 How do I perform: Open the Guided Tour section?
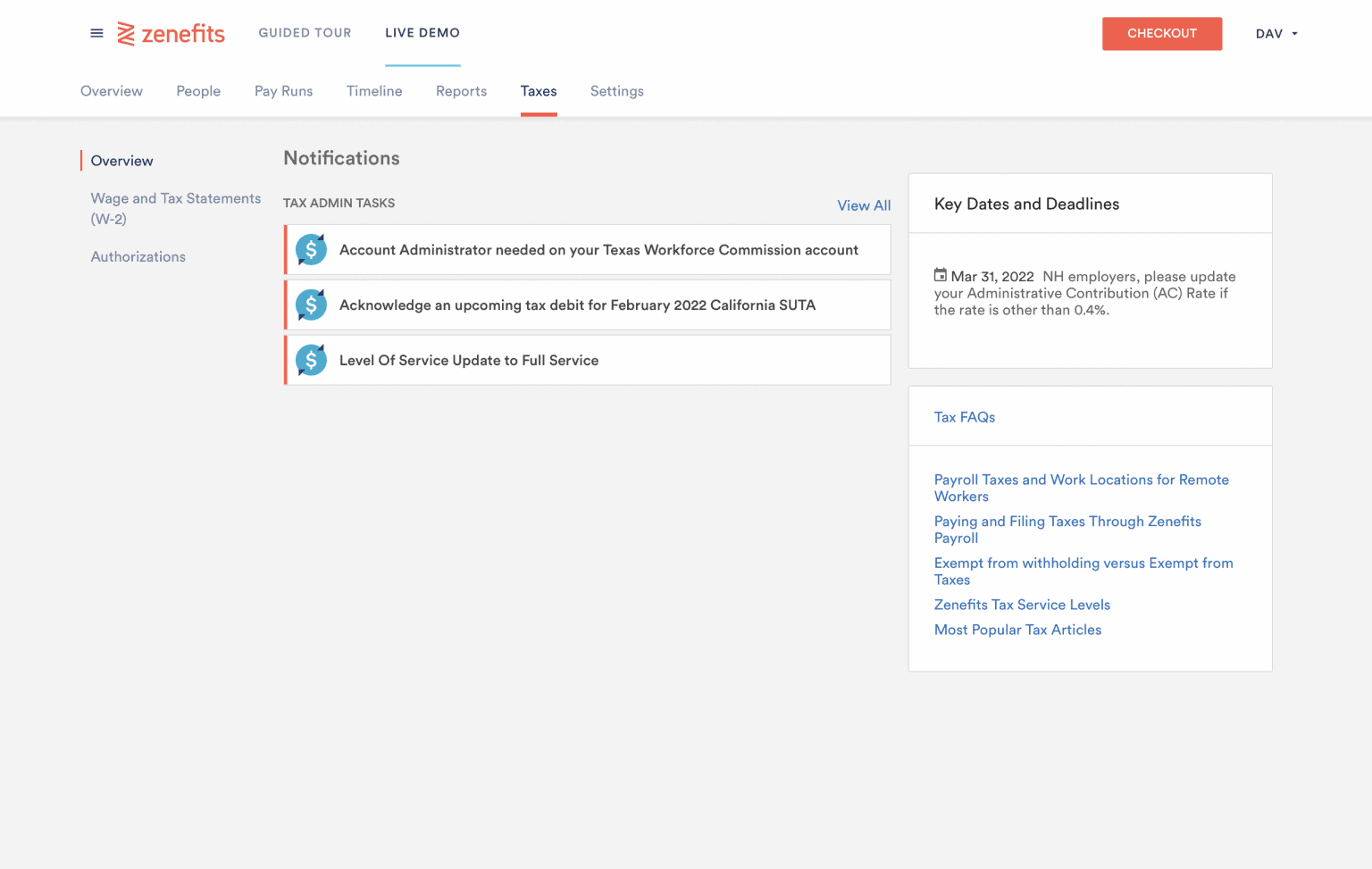(x=305, y=32)
